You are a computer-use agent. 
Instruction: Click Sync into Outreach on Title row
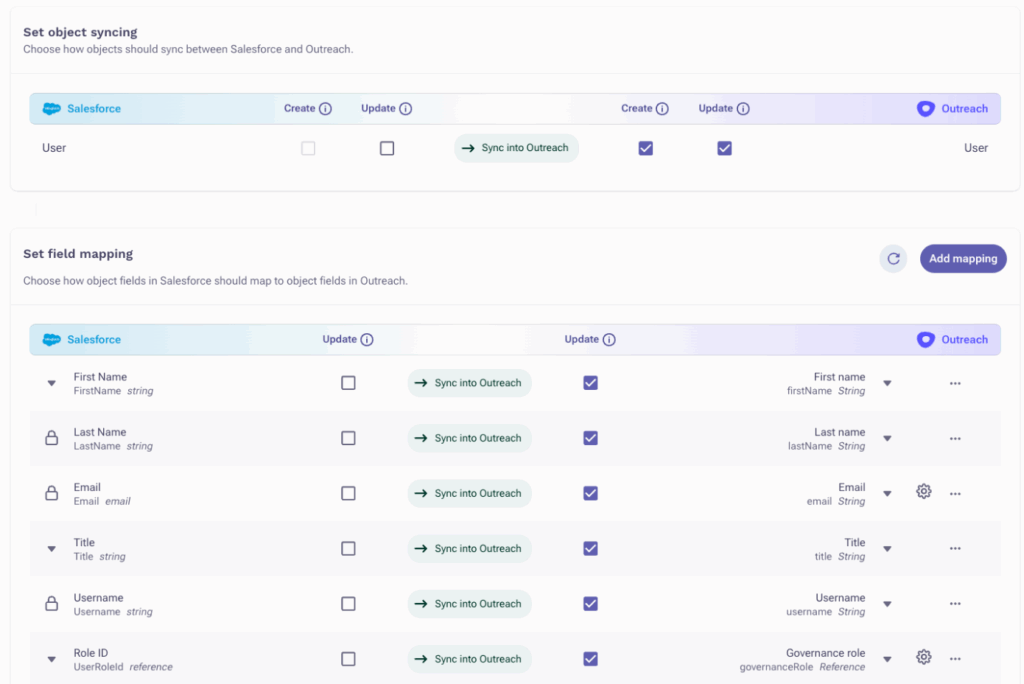pyautogui.click(x=469, y=549)
